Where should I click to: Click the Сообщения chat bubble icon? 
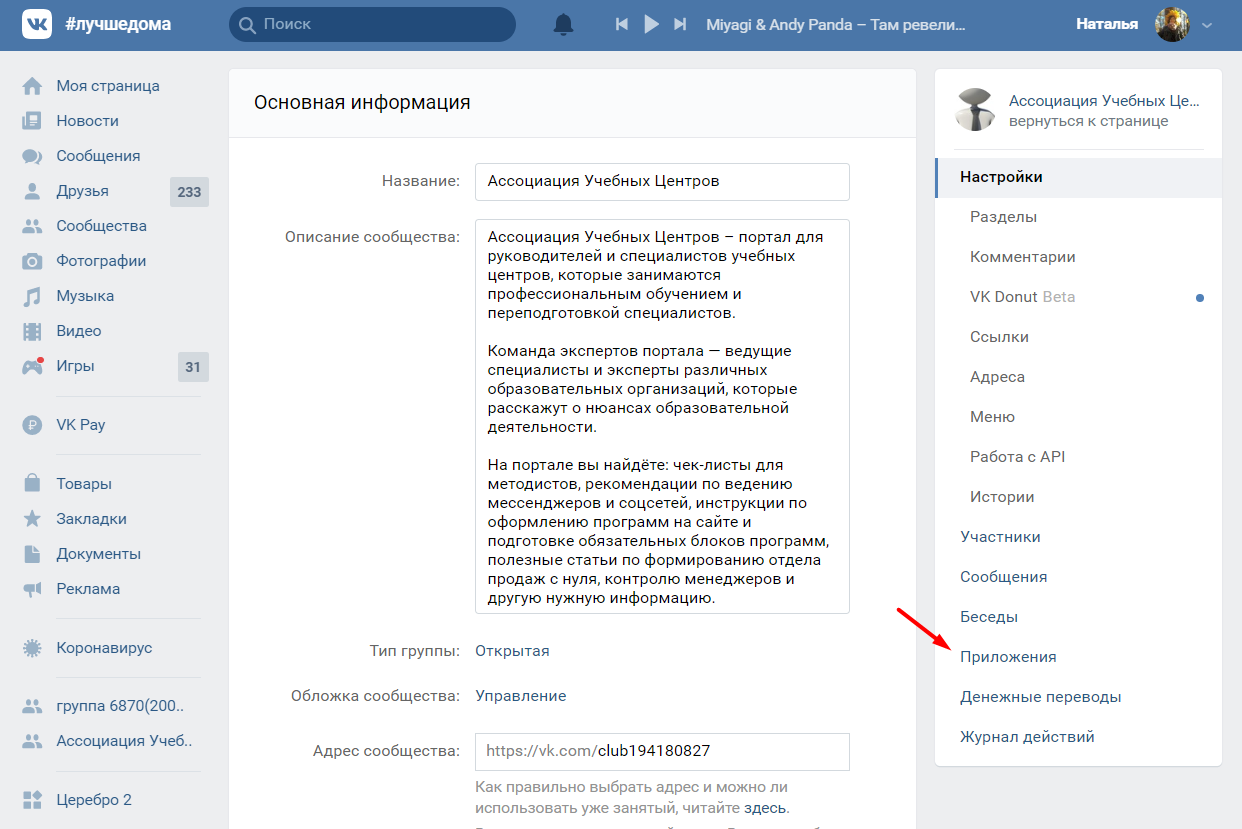(x=33, y=156)
